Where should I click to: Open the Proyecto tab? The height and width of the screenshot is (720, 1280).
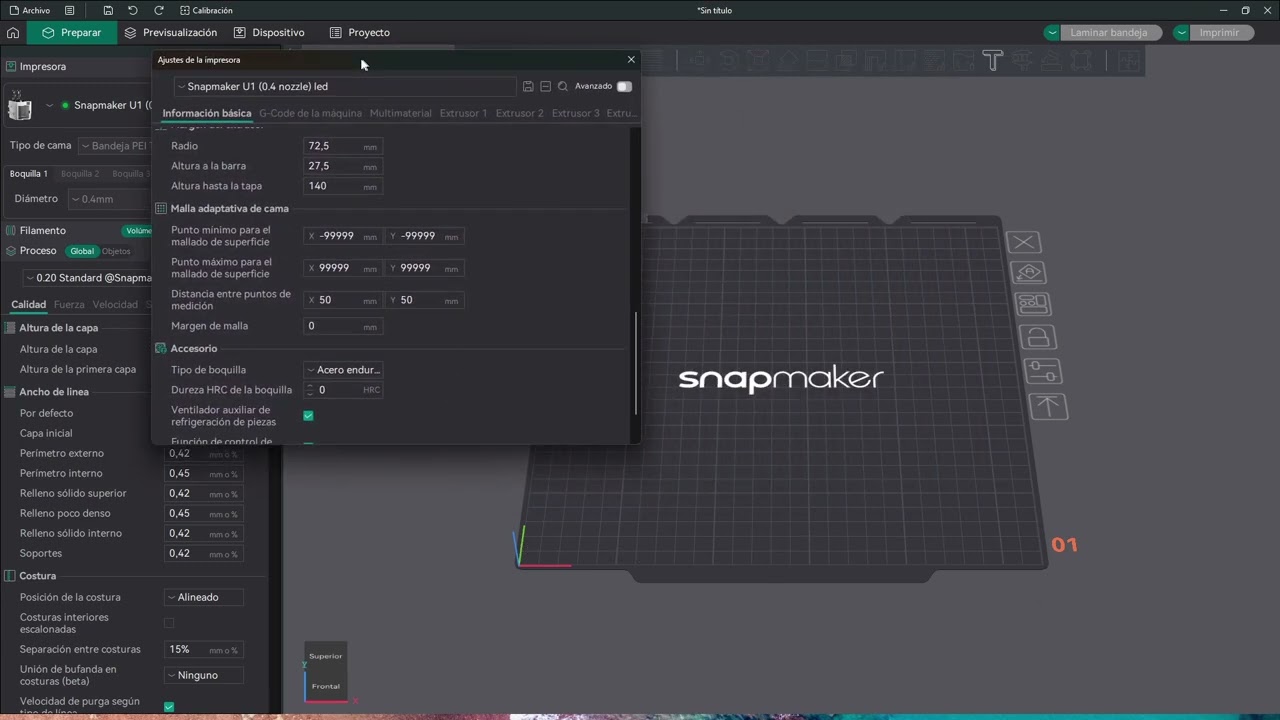[360, 32]
